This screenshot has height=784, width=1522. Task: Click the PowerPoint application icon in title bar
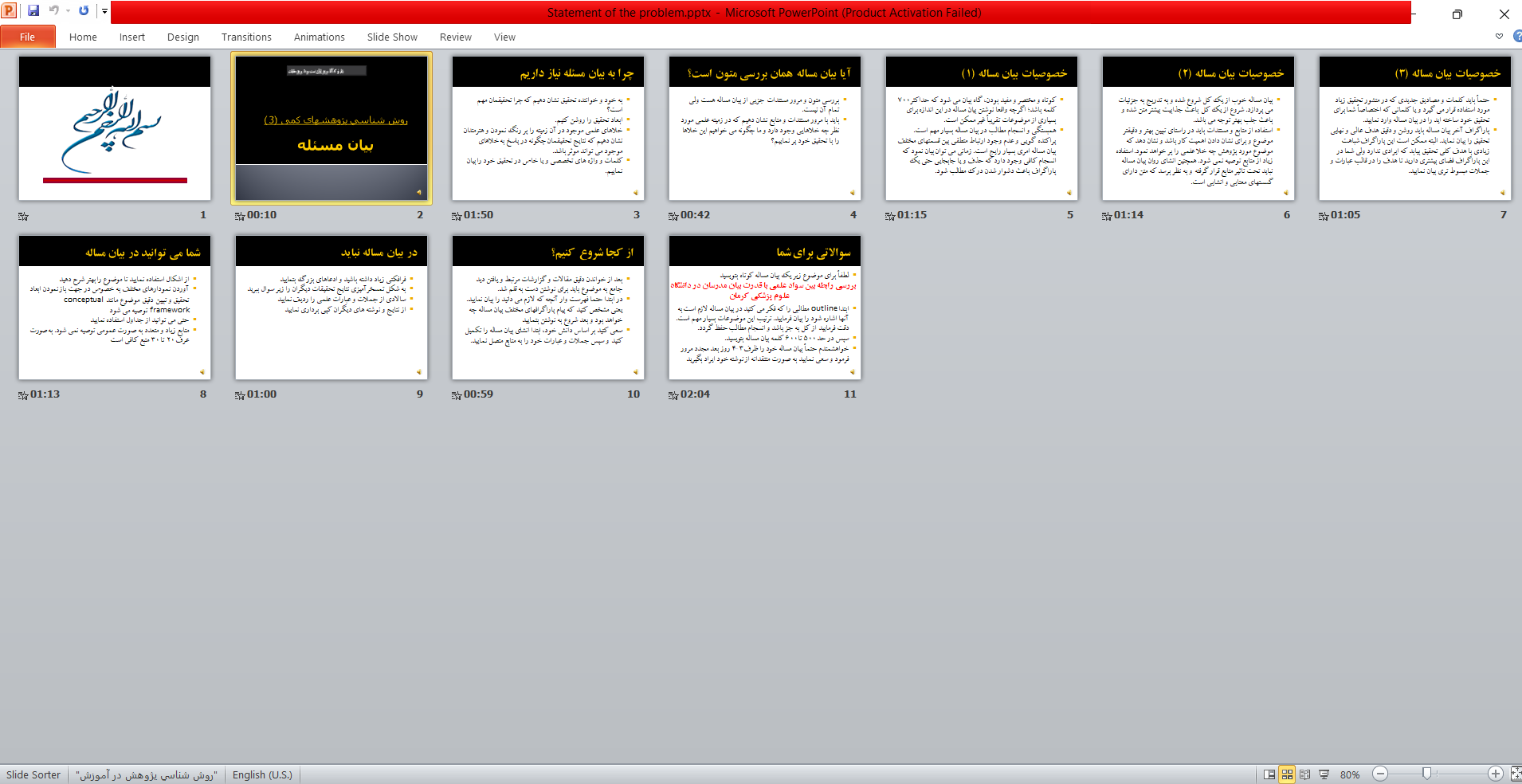coord(10,11)
